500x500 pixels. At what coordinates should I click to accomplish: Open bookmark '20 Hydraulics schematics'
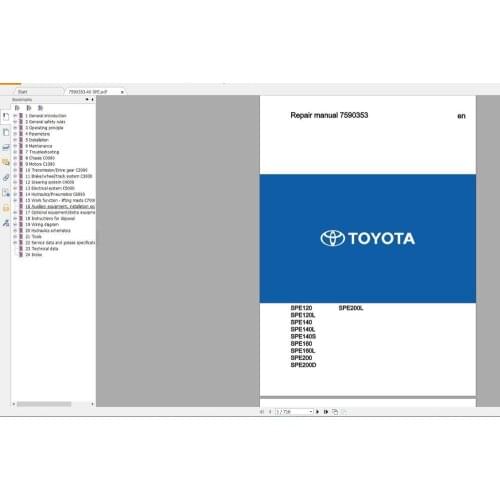tap(48, 231)
